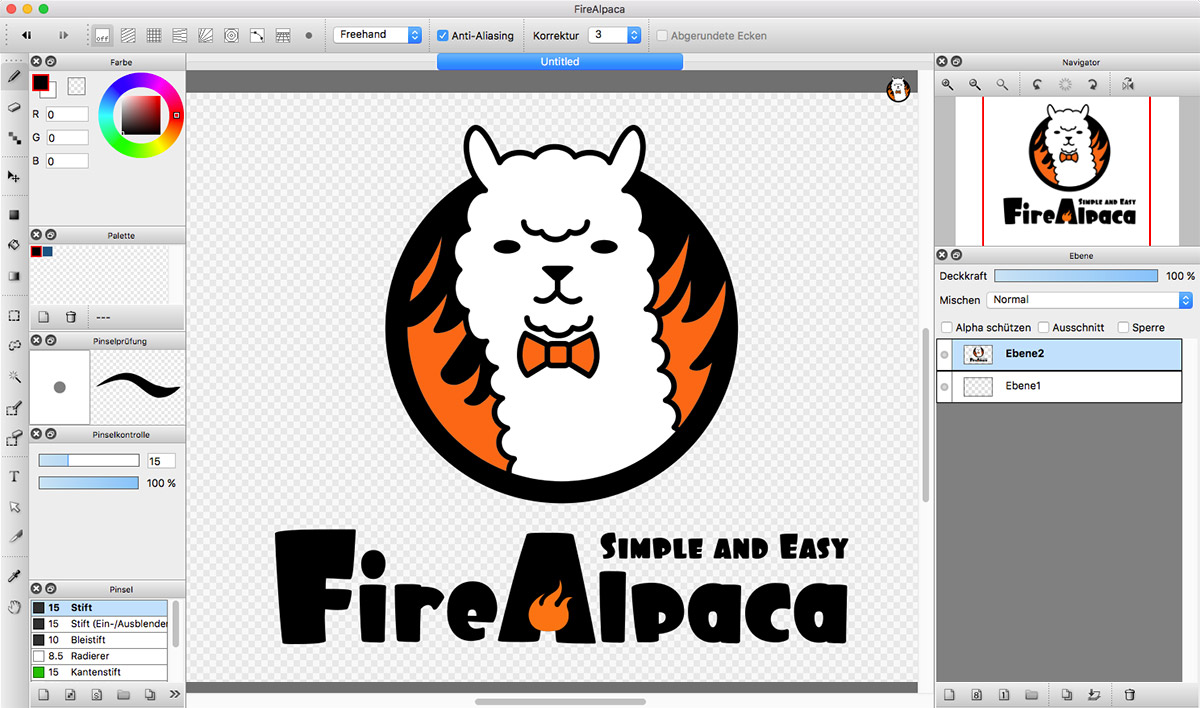Select the Divide (knife) tool
This screenshot has height=708, width=1200.
[x=14, y=537]
